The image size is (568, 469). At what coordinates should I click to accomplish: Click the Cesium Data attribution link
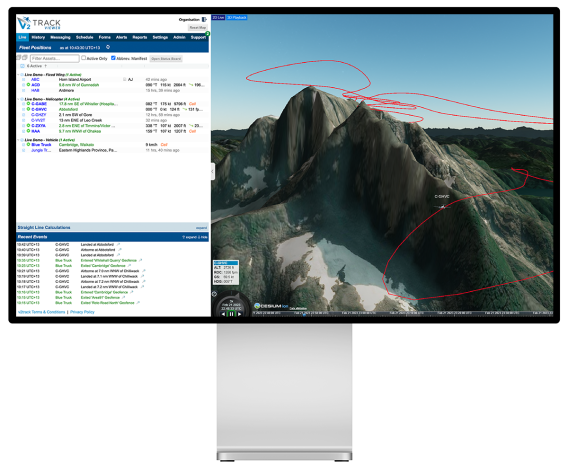pos(298,309)
